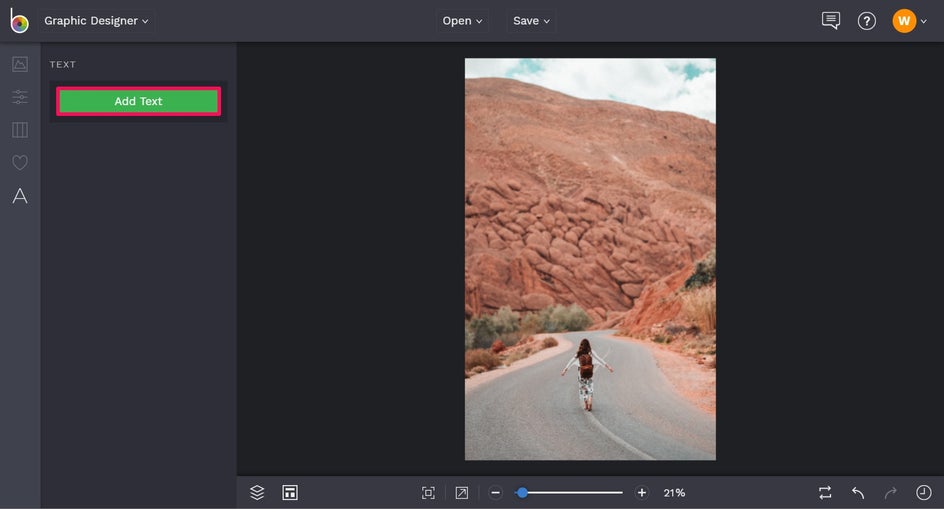
Task: Click the repeat/loop arrows icon
Action: pos(825,493)
